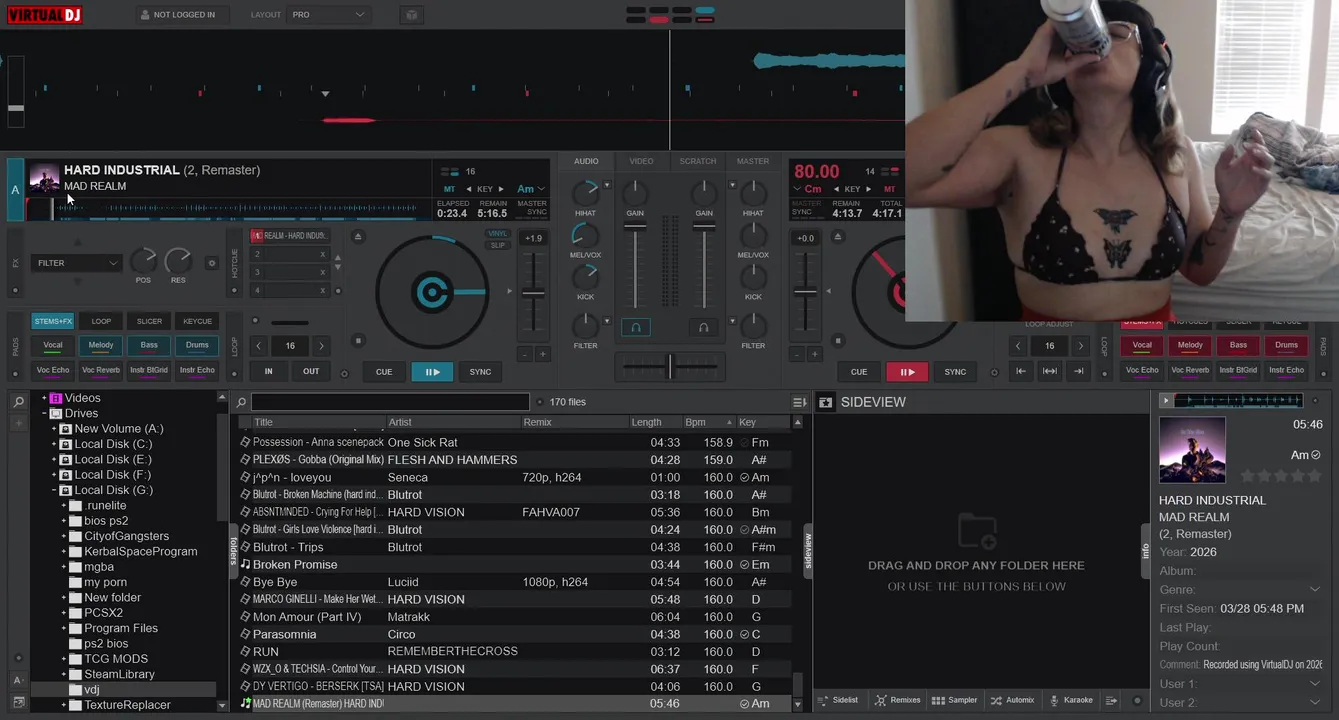Click the crossfader slider
1339x720 pixels.
670,366
